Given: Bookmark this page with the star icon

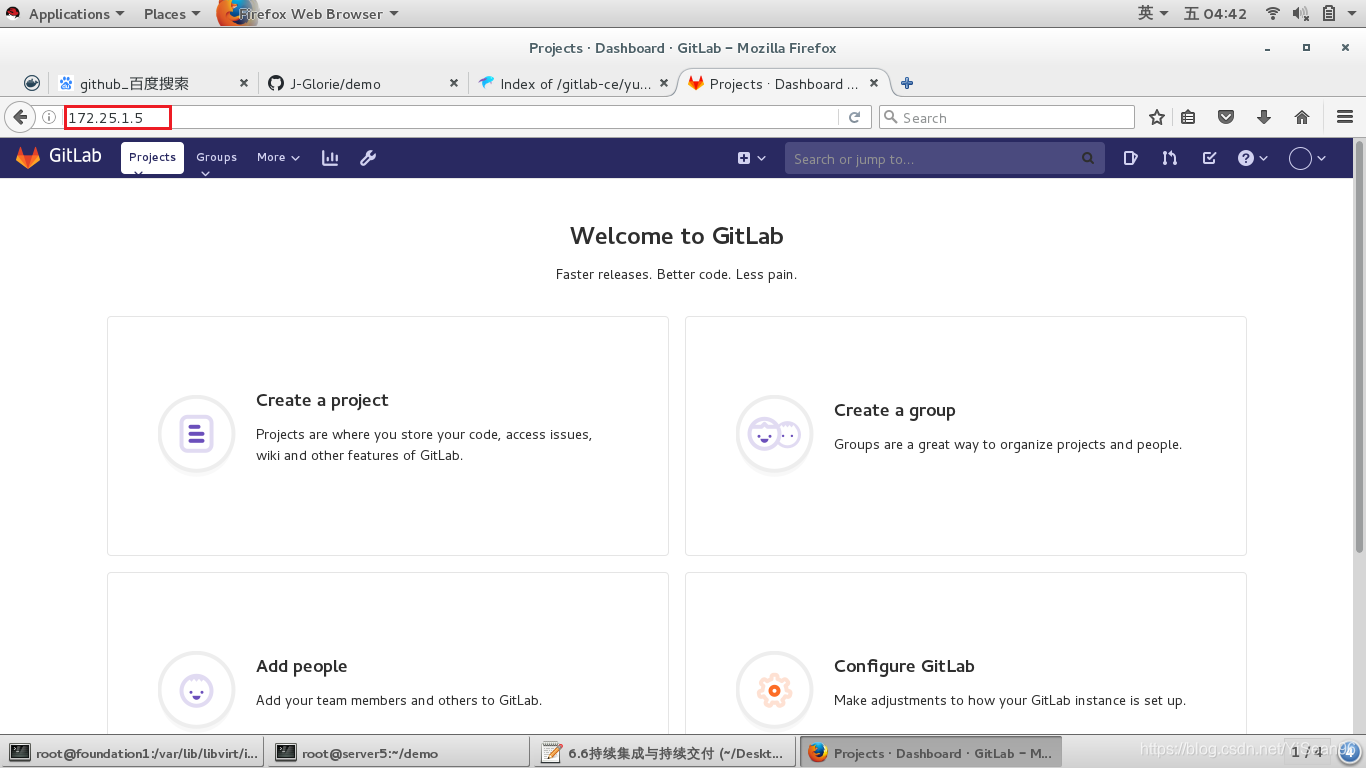Looking at the screenshot, I should pos(1157,118).
